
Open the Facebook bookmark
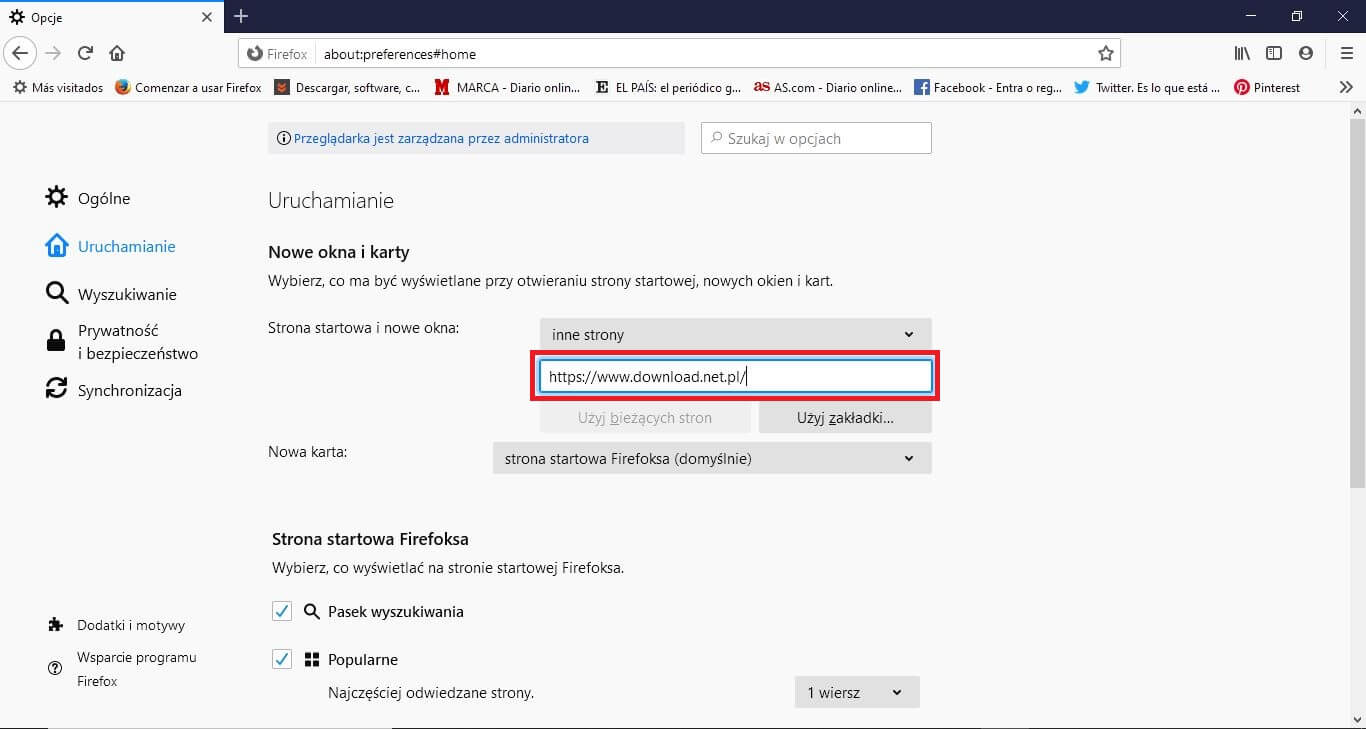coord(987,88)
